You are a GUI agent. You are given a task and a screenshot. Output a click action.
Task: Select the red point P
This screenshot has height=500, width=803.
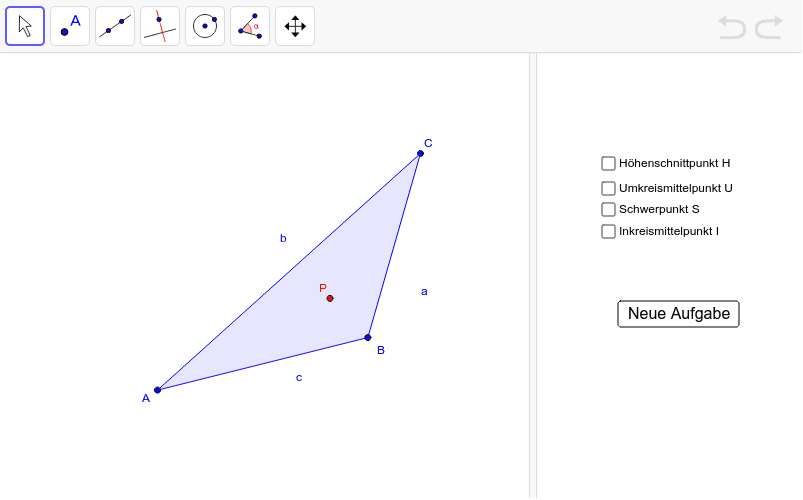point(330,298)
